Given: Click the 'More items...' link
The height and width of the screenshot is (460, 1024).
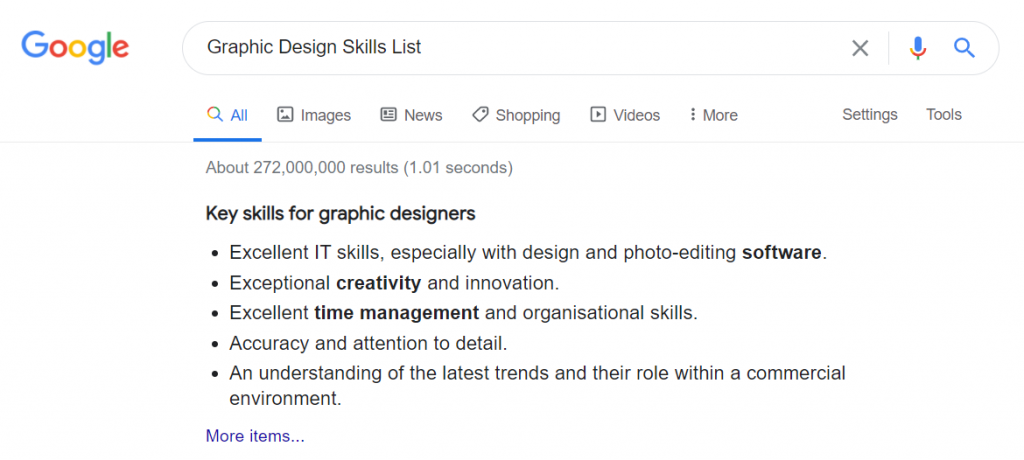Looking at the screenshot, I should 255,436.
